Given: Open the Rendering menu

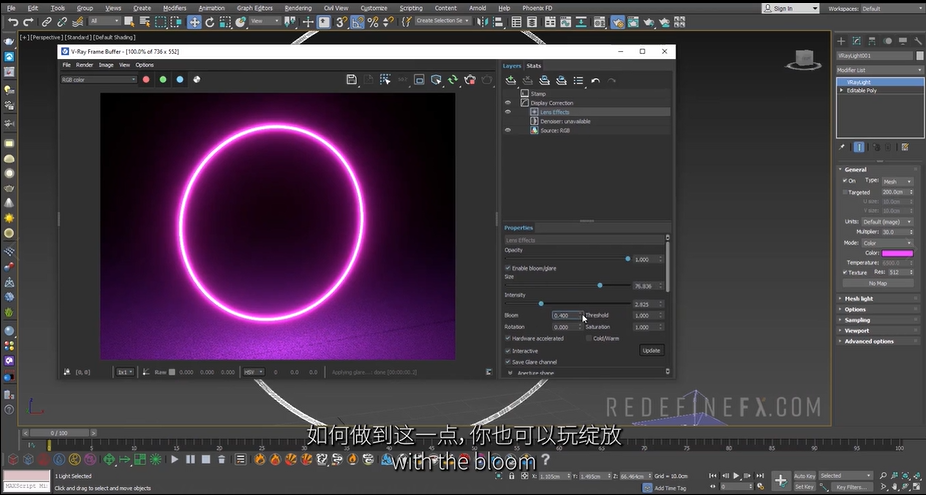Looking at the screenshot, I should click(x=298, y=8).
